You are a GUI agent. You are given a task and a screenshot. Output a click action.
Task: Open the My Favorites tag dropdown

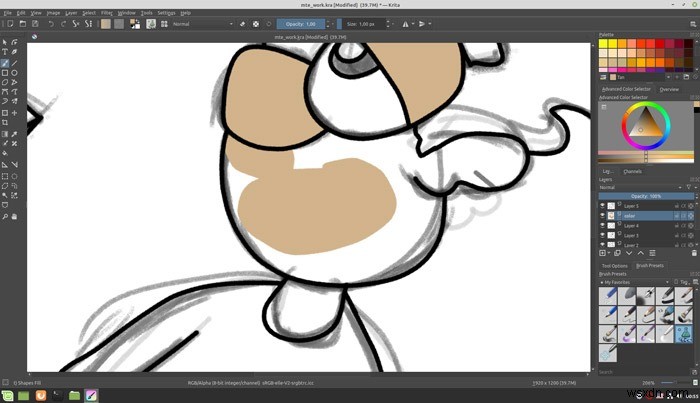(x=634, y=282)
